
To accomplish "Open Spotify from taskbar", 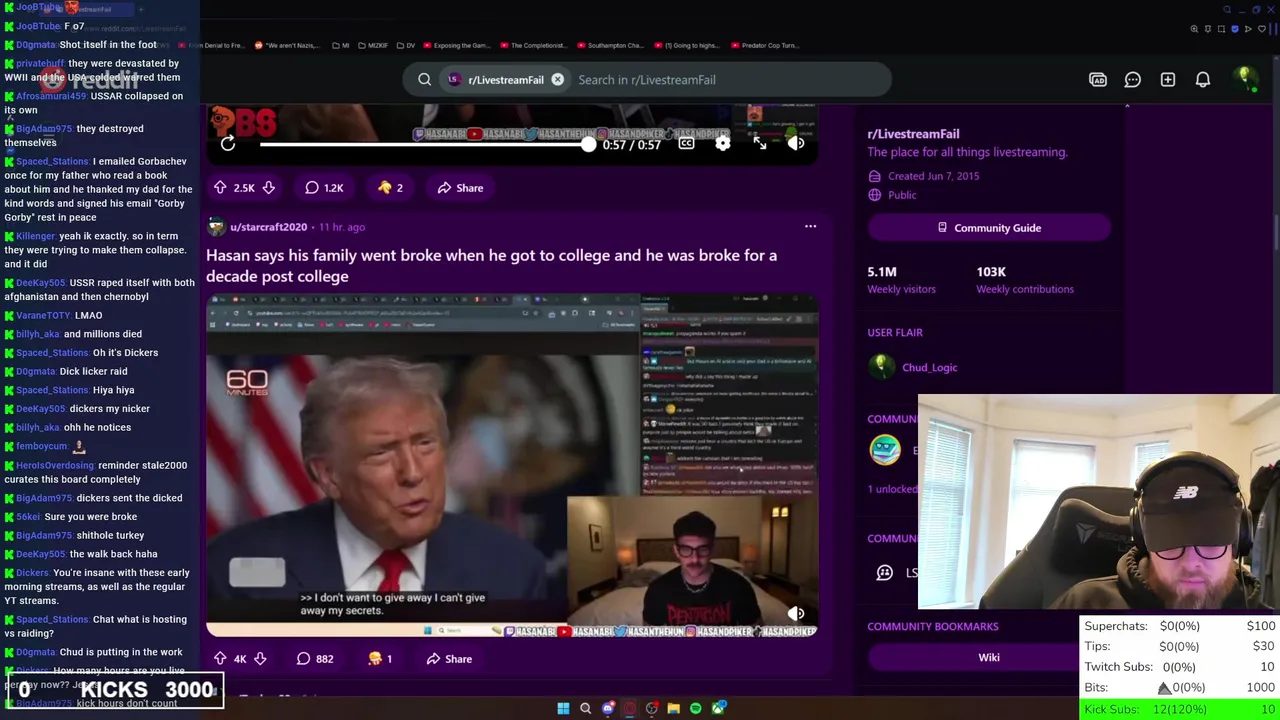I will pos(695,709).
